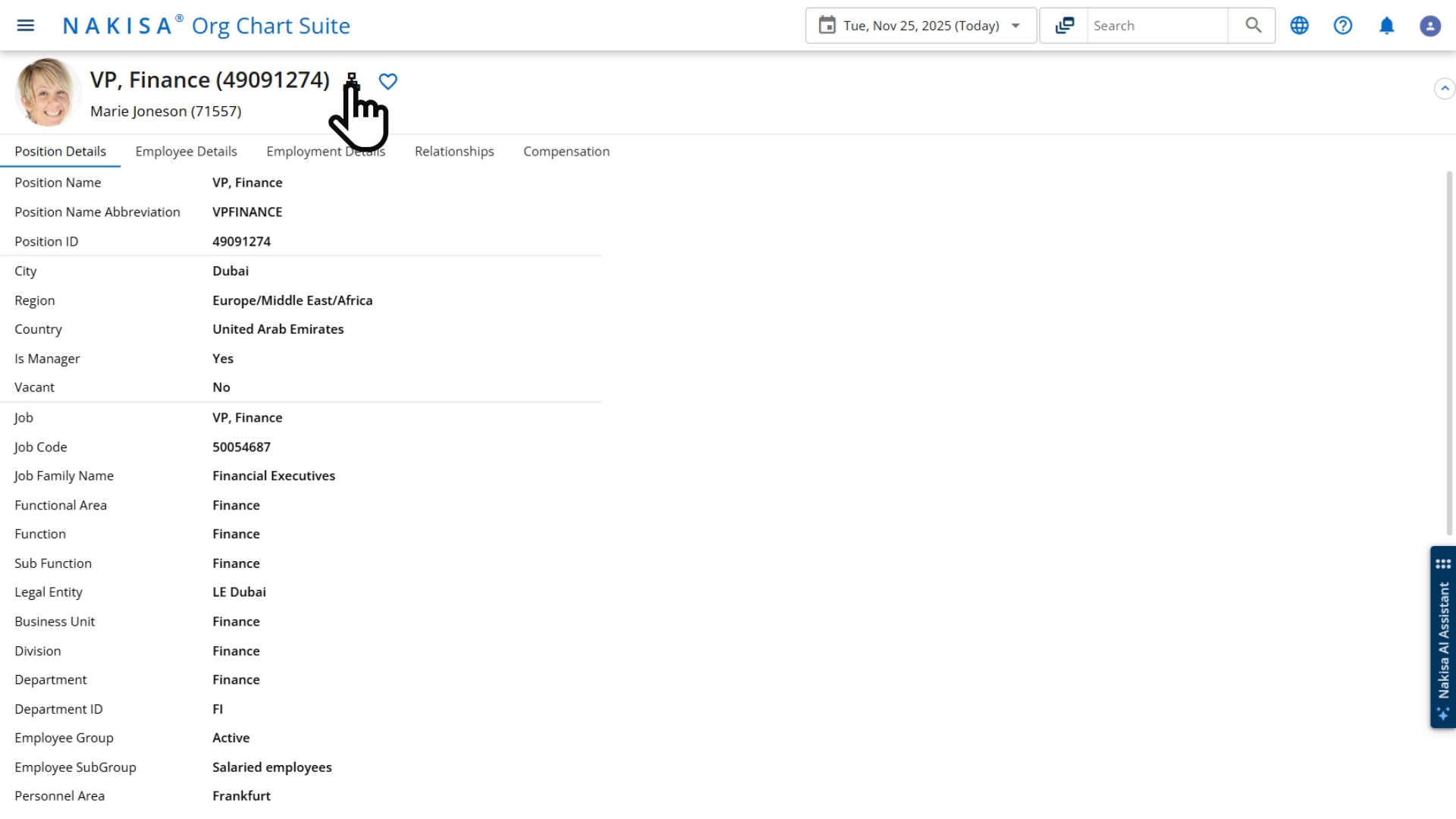Change language via the globe icon
This screenshot has width=1456, height=819.
tap(1300, 25)
